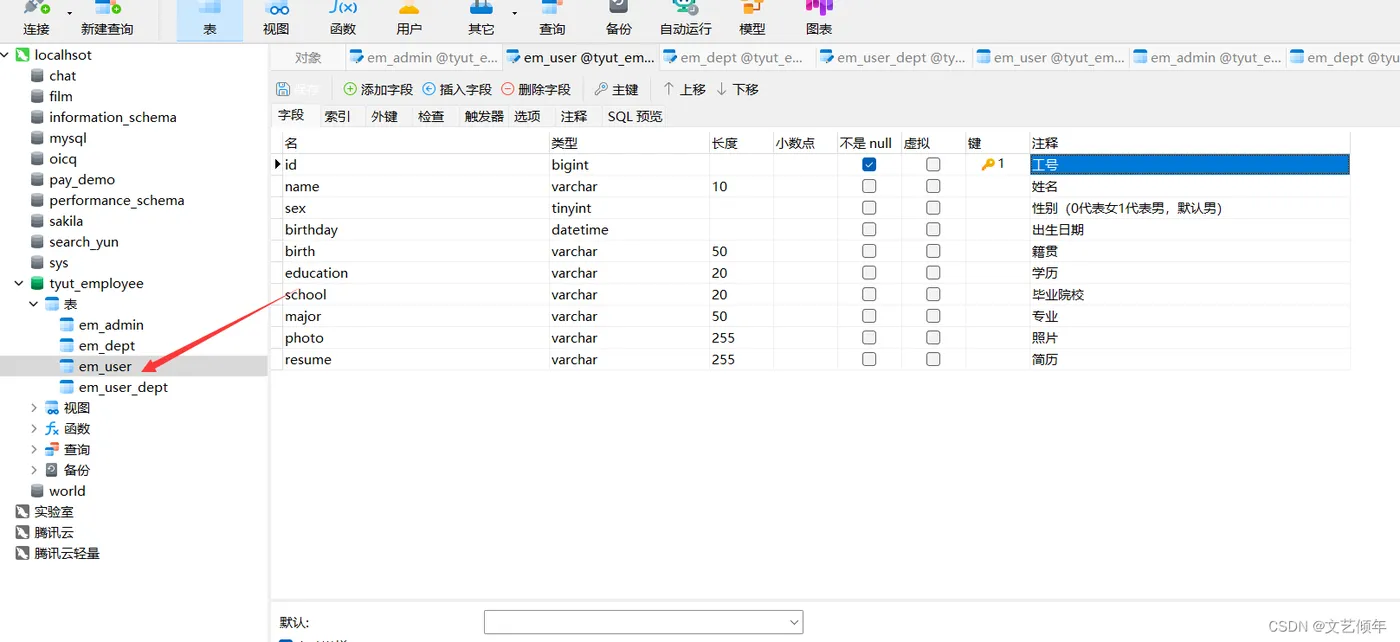Open the 其它 others toolbar icon
The height and width of the screenshot is (642, 1400).
(481, 19)
